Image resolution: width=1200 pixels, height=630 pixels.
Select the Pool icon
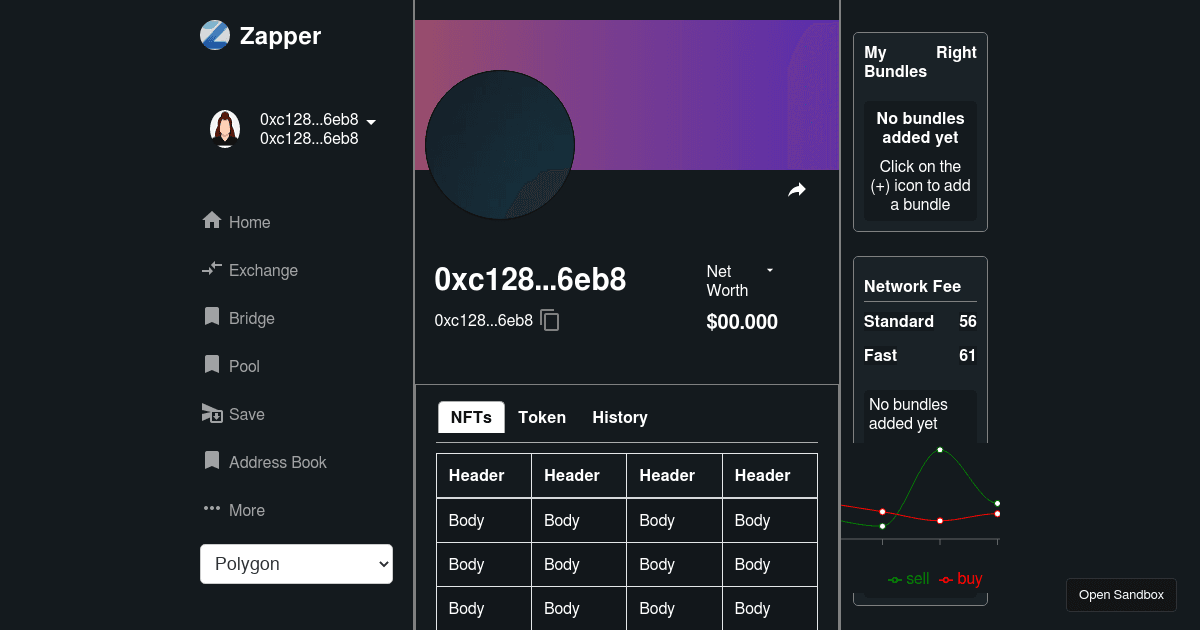(211, 365)
